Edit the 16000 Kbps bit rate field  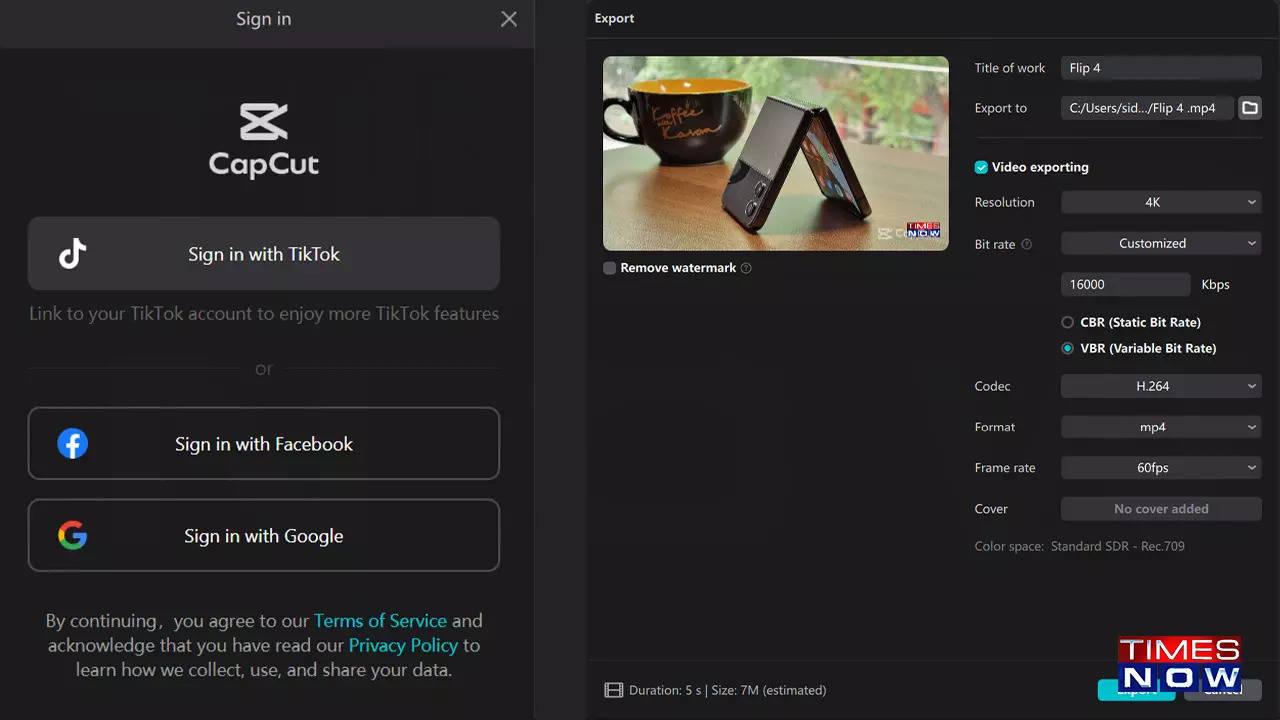(x=1126, y=284)
